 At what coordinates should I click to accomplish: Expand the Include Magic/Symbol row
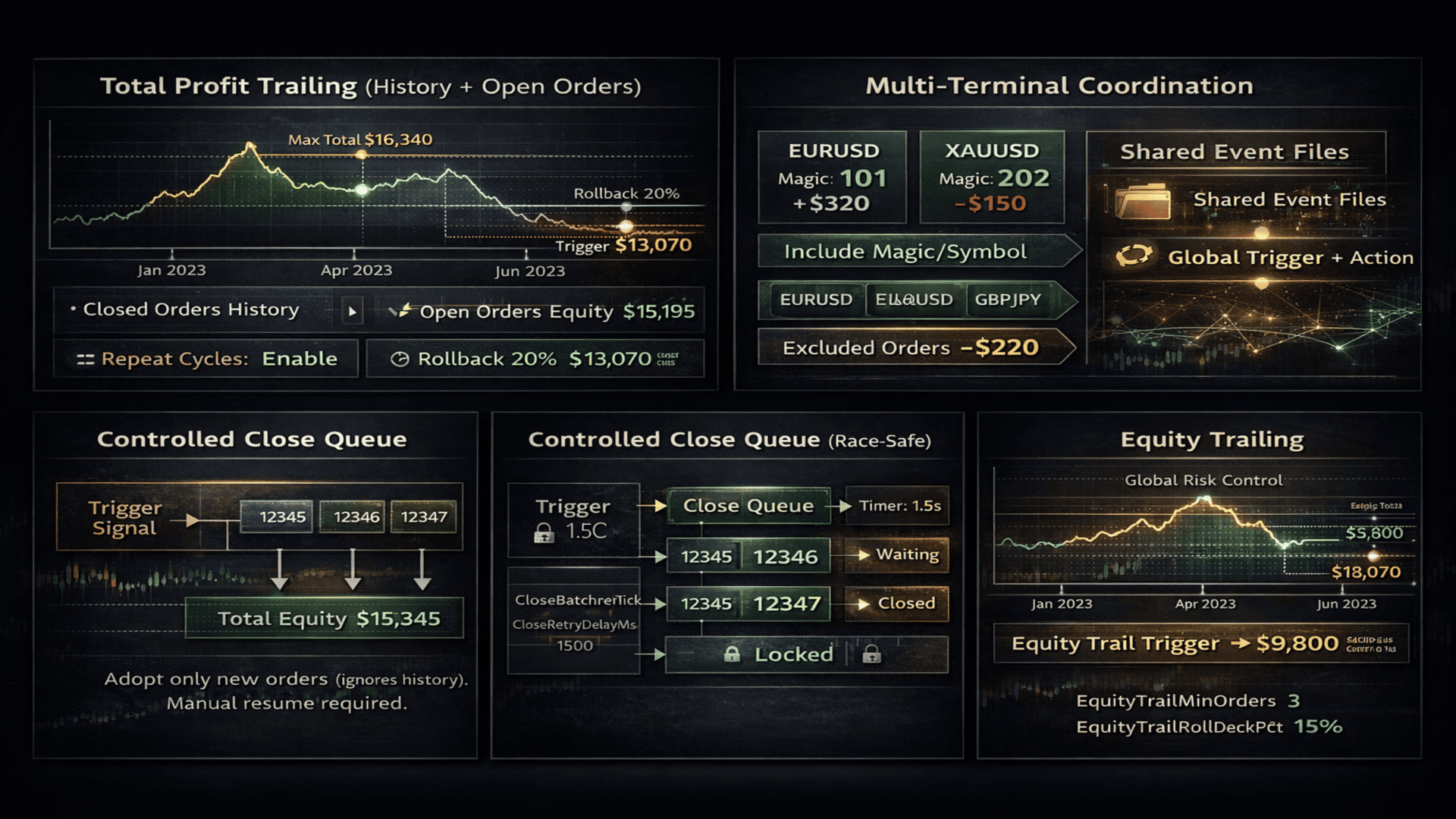[918, 251]
